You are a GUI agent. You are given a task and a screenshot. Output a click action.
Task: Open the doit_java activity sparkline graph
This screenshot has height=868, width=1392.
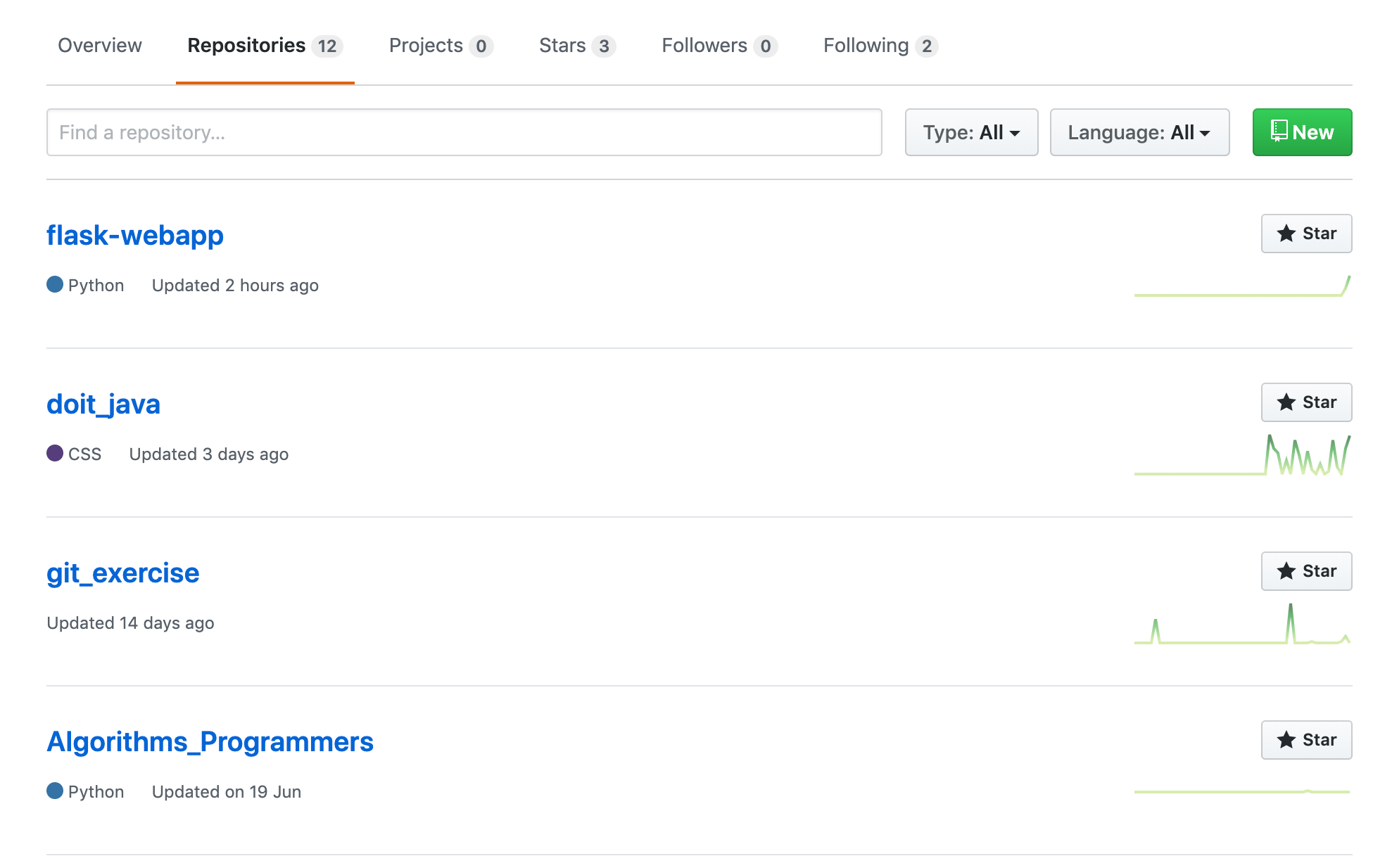click(x=1242, y=456)
